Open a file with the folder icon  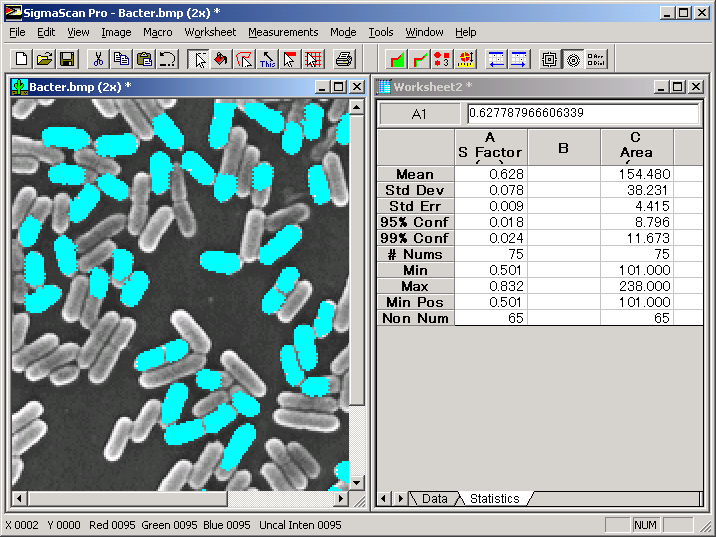44,59
